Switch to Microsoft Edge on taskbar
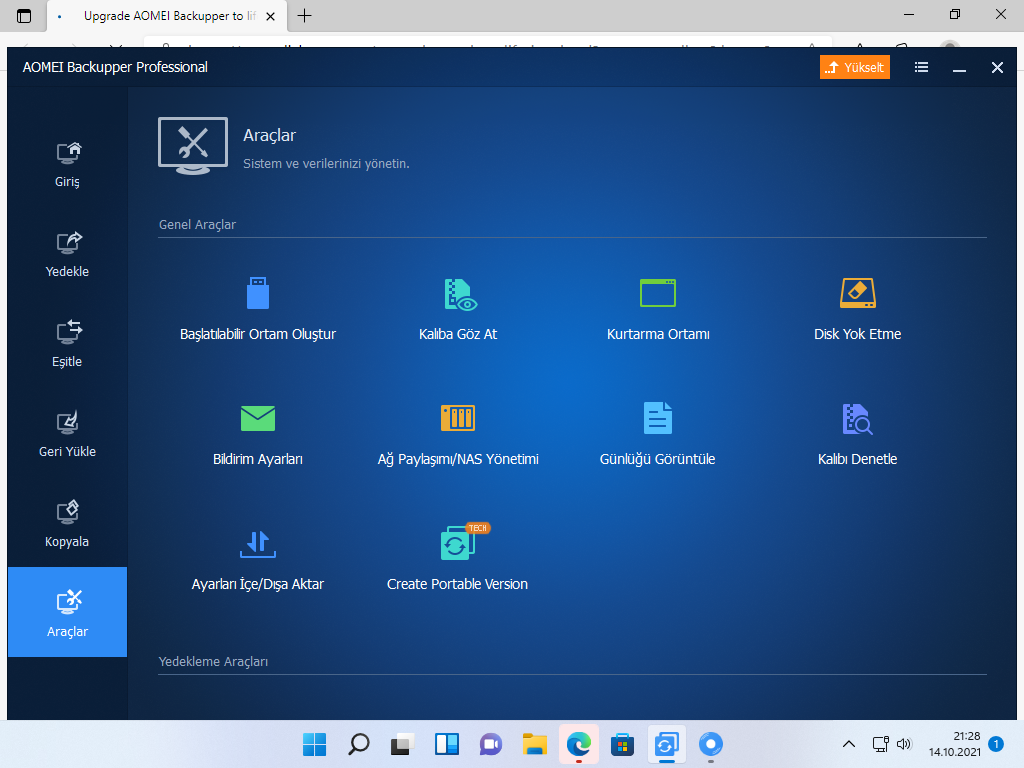1024x768 pixels. tap(579, 744)
